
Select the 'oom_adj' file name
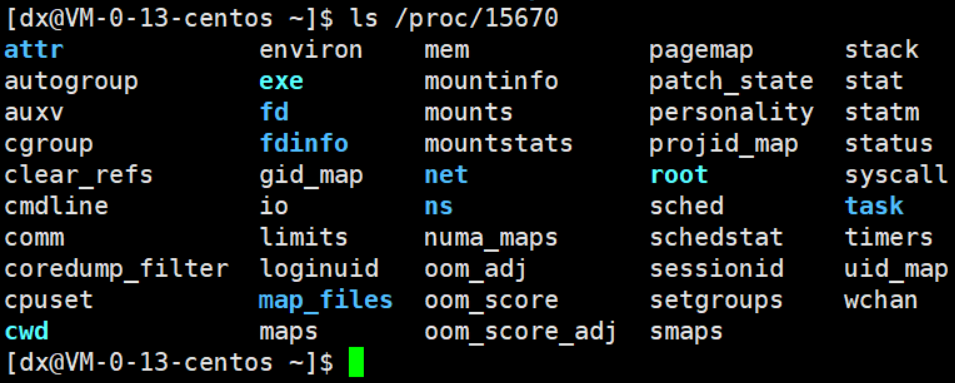click(475, 270)
